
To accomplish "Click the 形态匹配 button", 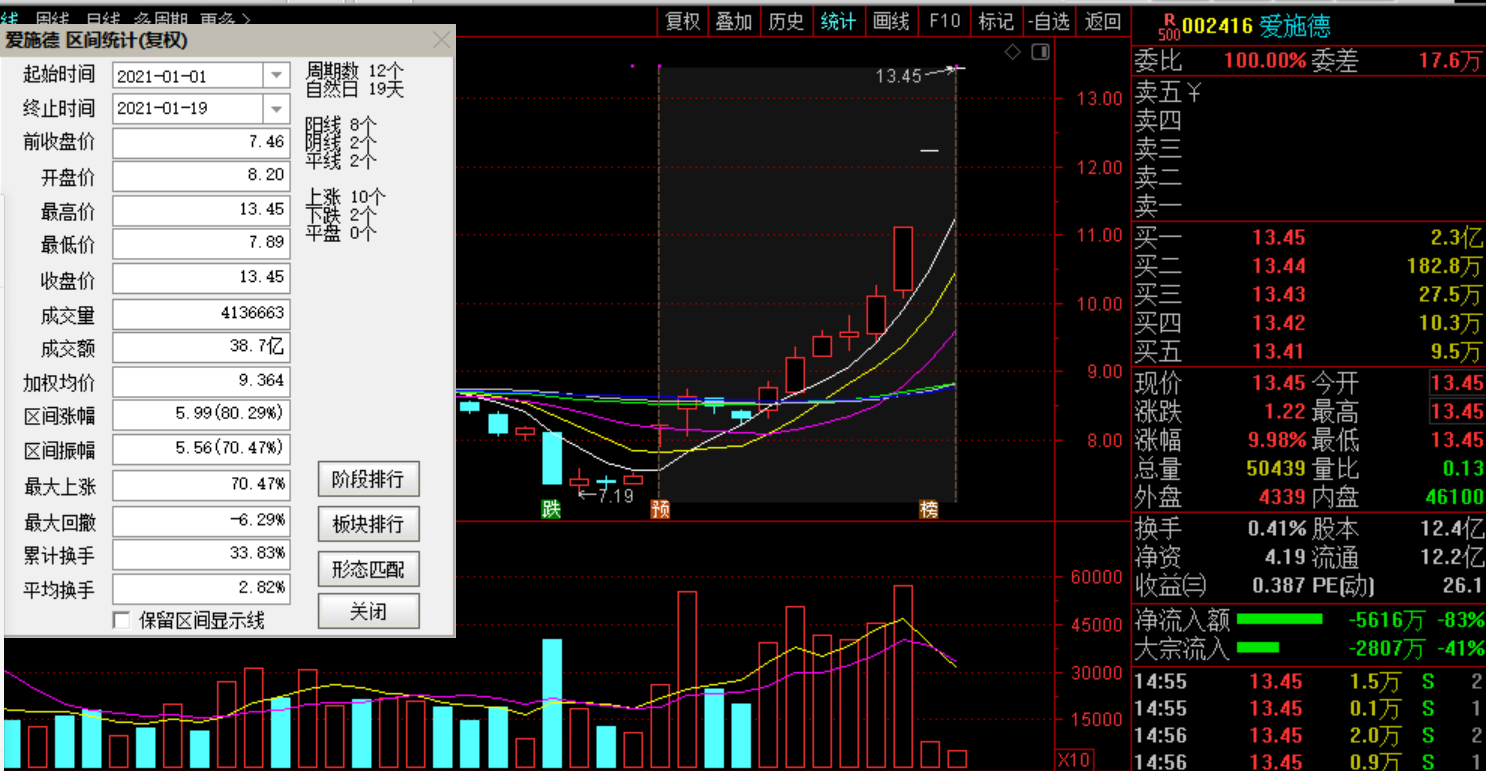I will click(x=368, y=569).
